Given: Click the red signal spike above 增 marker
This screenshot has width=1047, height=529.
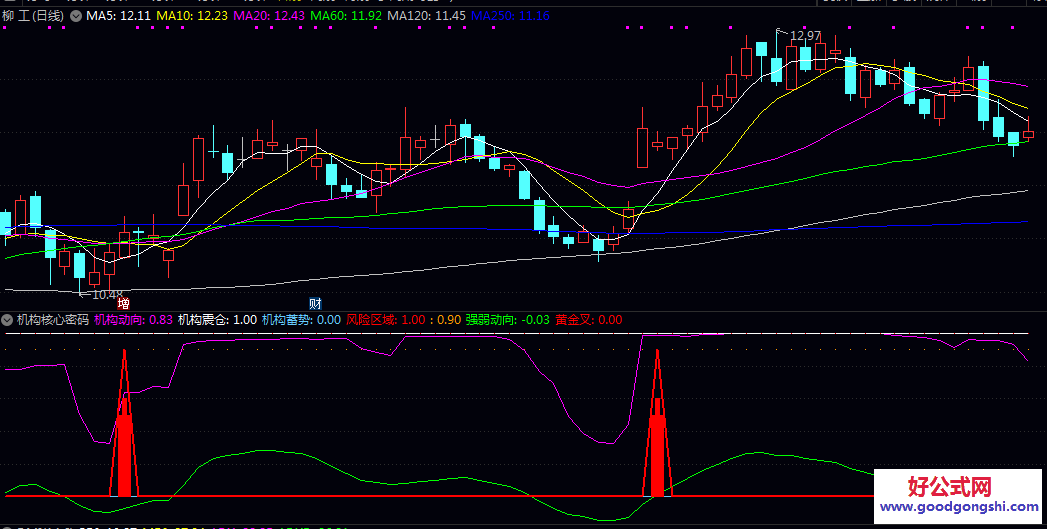Looking at the screenshot, I should coord(124,423).
